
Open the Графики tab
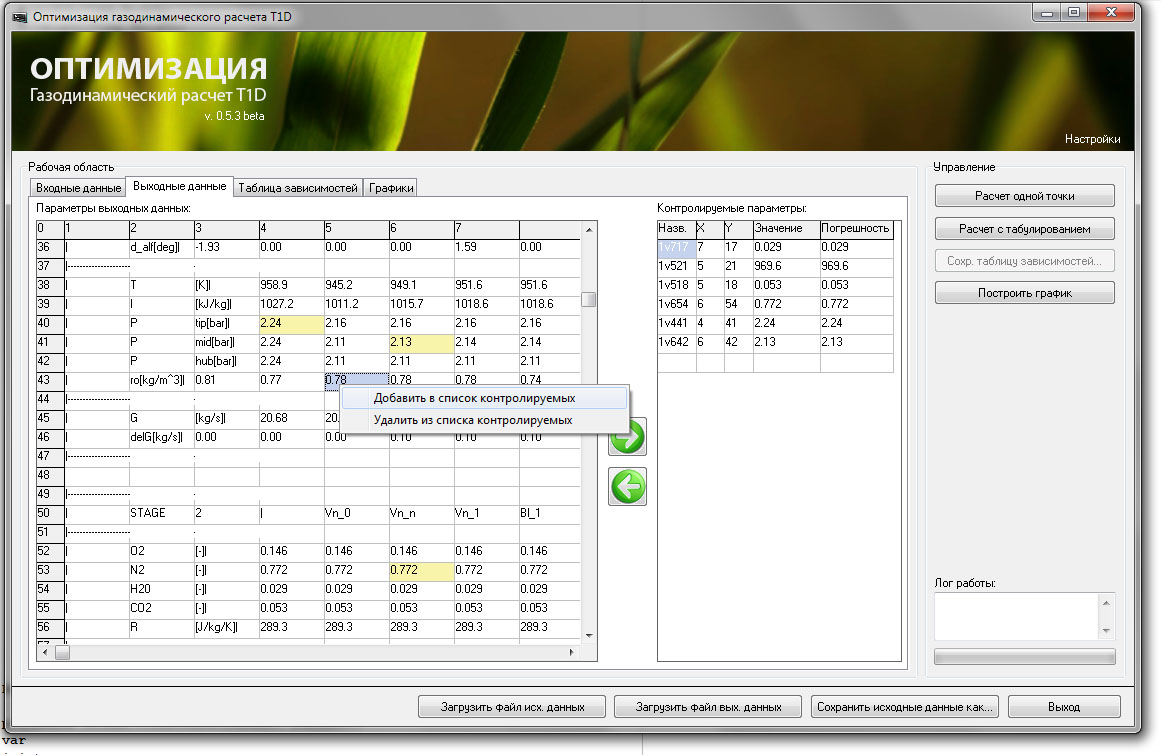pyautogui.click(x=391, y=188)
